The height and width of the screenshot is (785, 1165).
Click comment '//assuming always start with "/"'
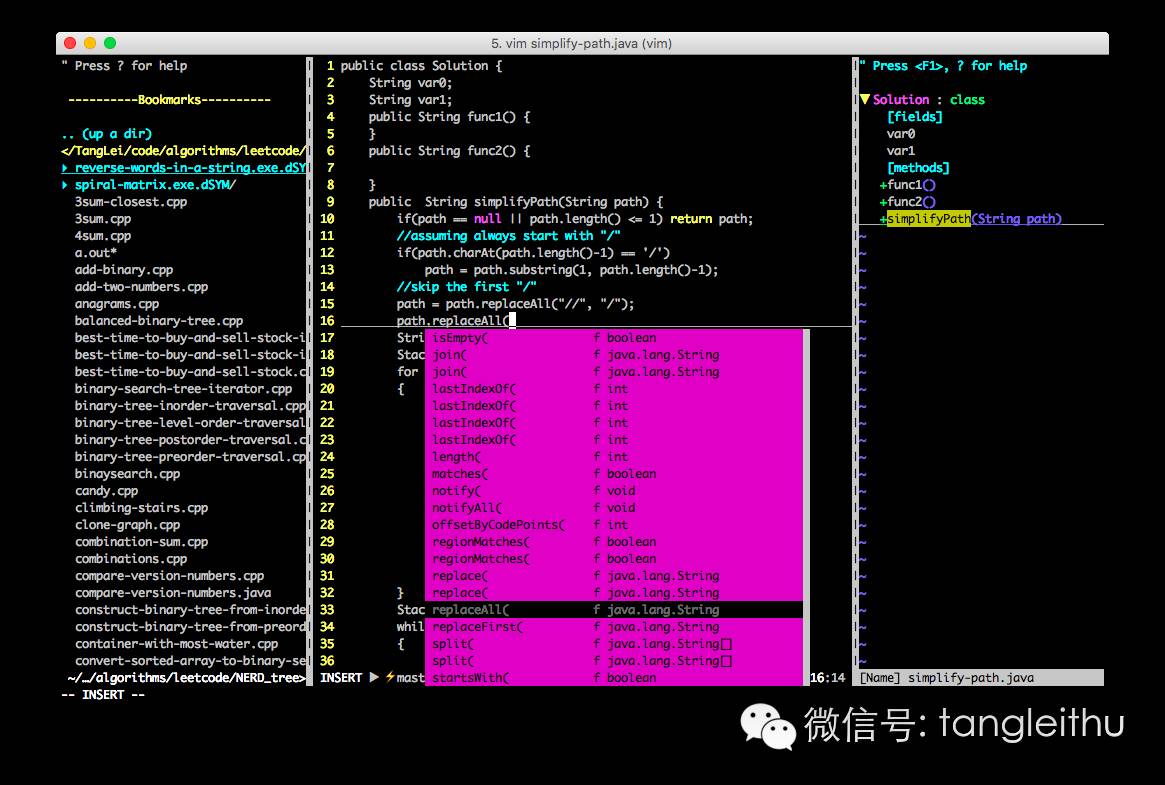(509, 236)
